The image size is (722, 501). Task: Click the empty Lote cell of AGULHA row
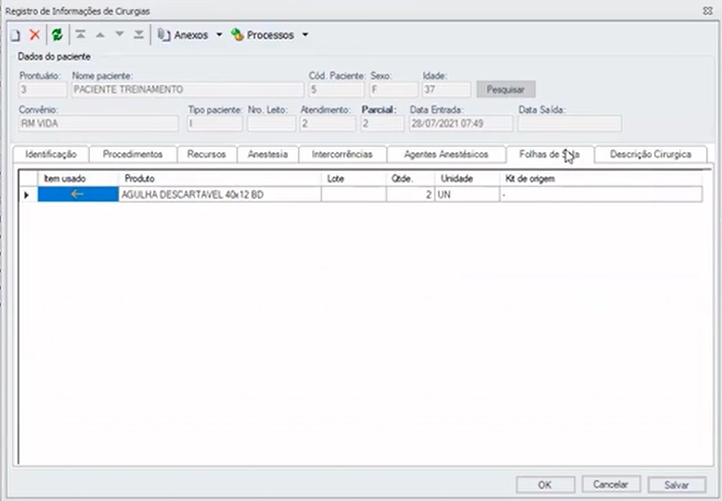click(x=354, y=195)
